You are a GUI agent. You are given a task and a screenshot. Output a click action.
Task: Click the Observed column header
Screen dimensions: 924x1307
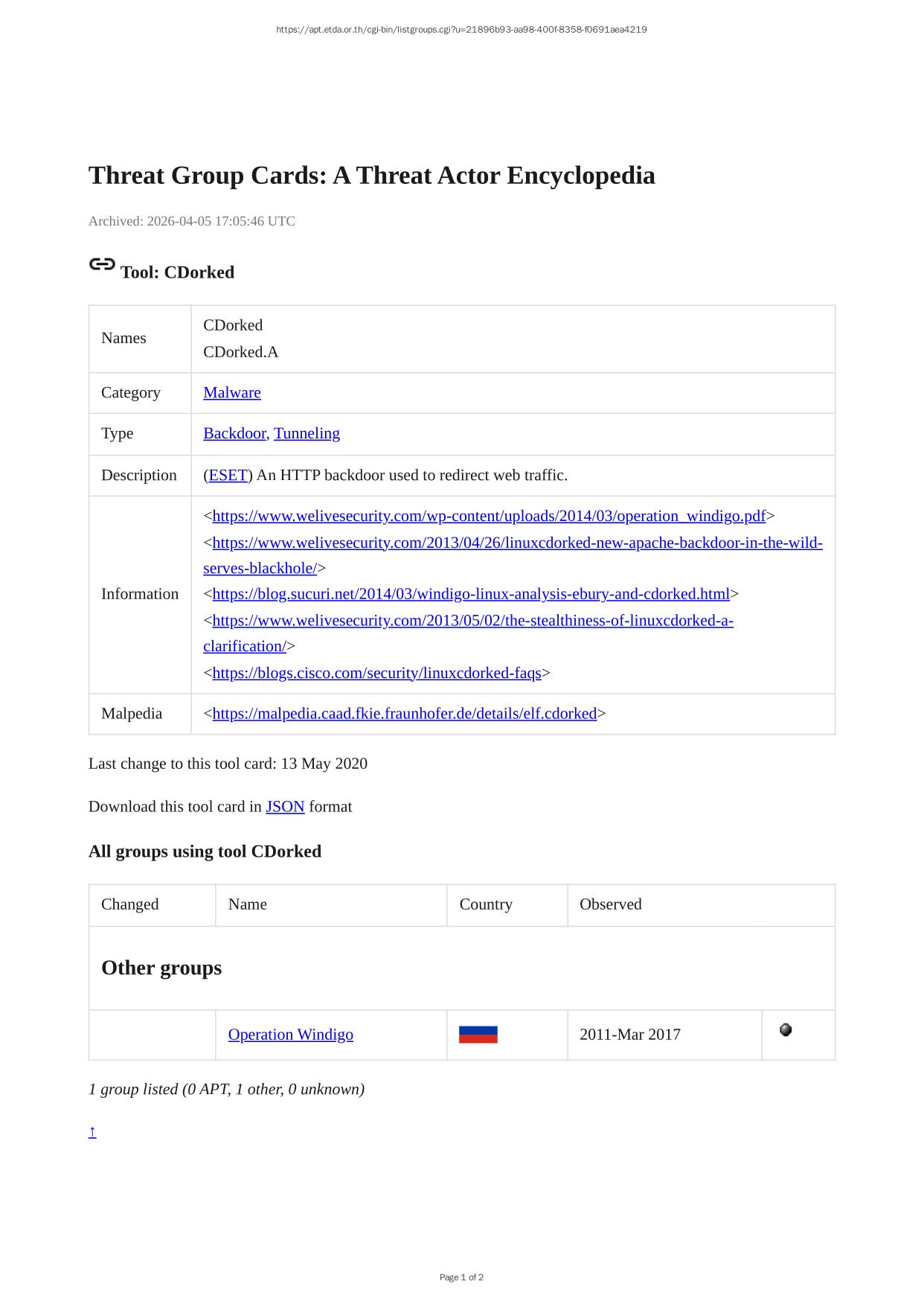610,904
